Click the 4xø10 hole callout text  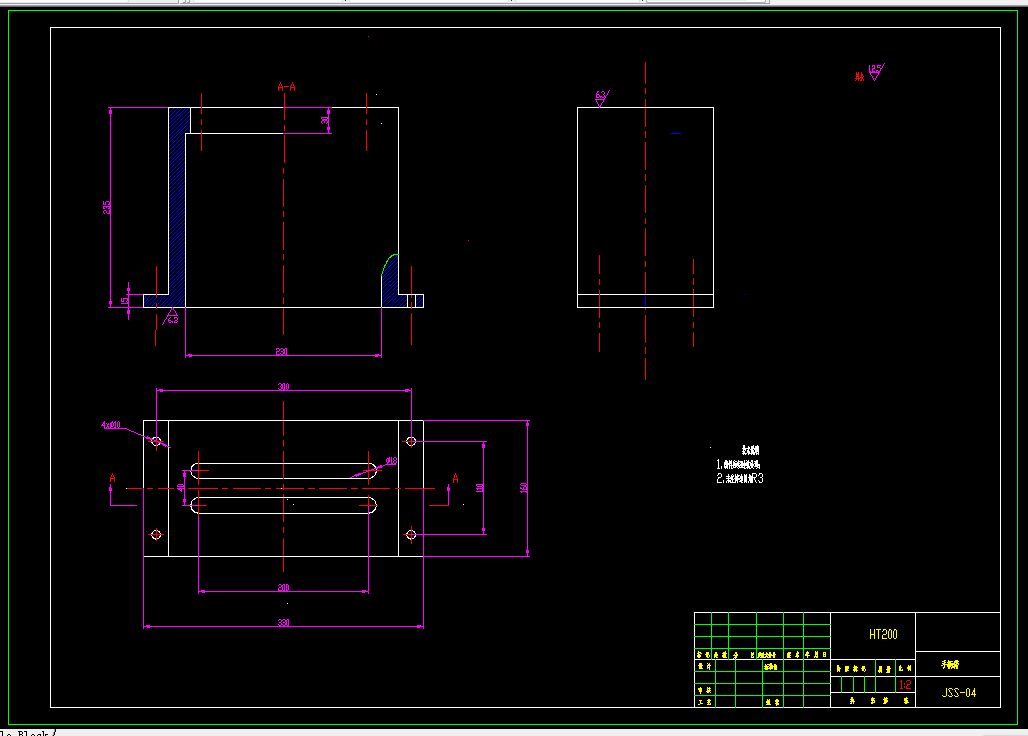click(111, 425)
